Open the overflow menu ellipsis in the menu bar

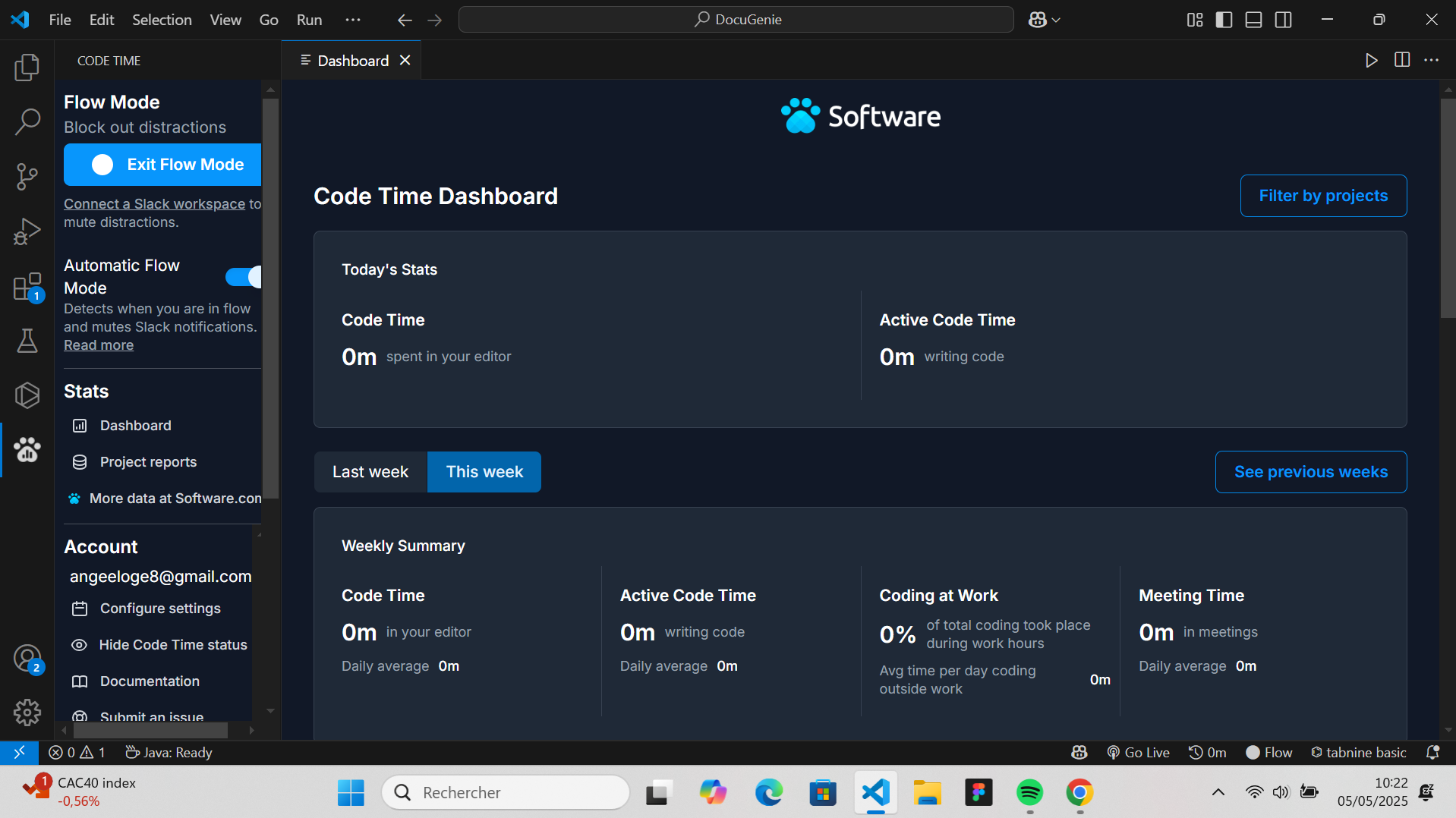coord(353,20)
